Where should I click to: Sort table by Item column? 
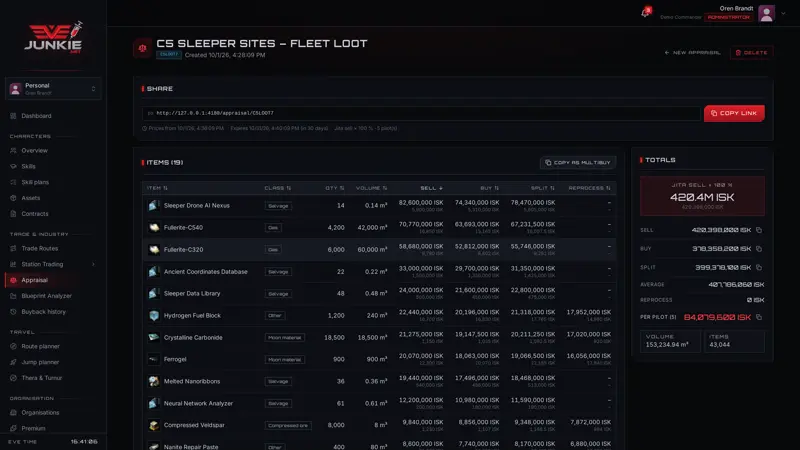[157, 188]
